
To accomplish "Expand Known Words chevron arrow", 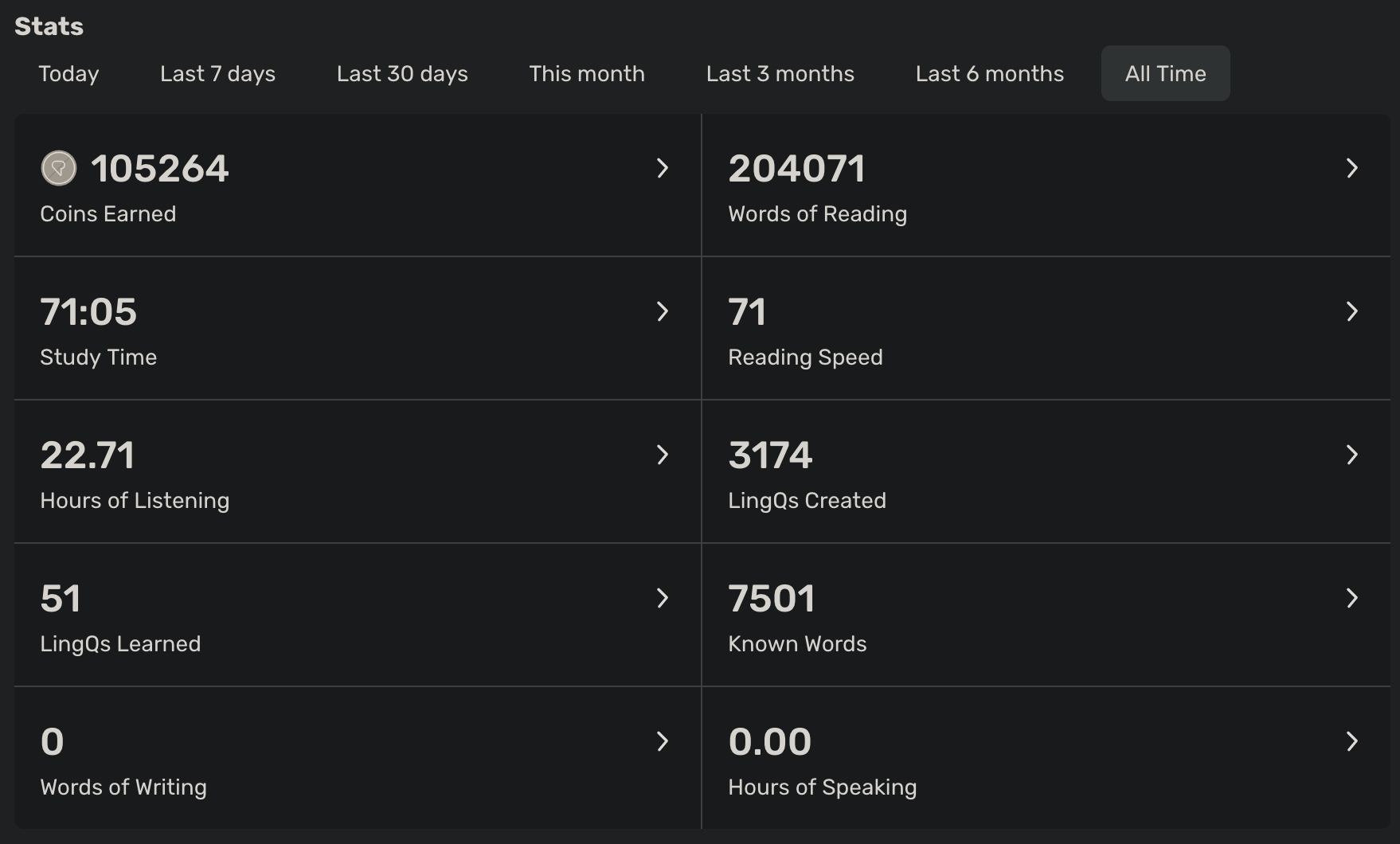I will [1351, 598].
